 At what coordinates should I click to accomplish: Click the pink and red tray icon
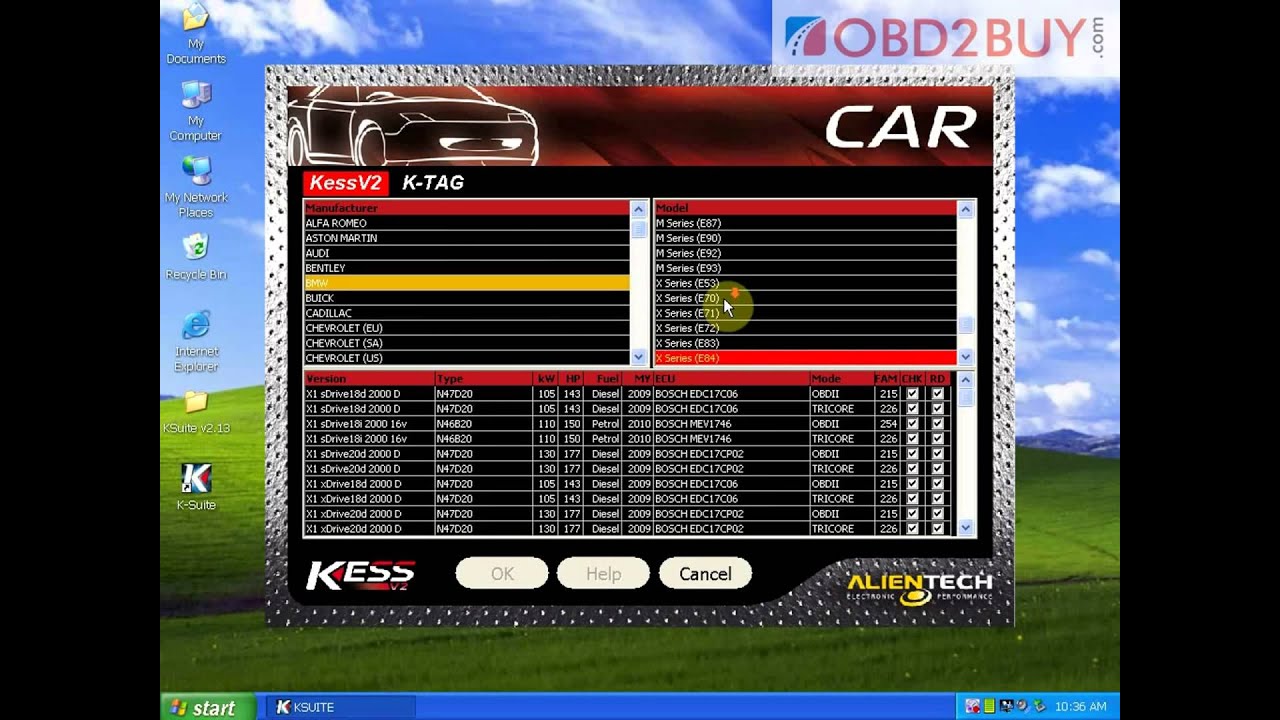coord(971,707)
